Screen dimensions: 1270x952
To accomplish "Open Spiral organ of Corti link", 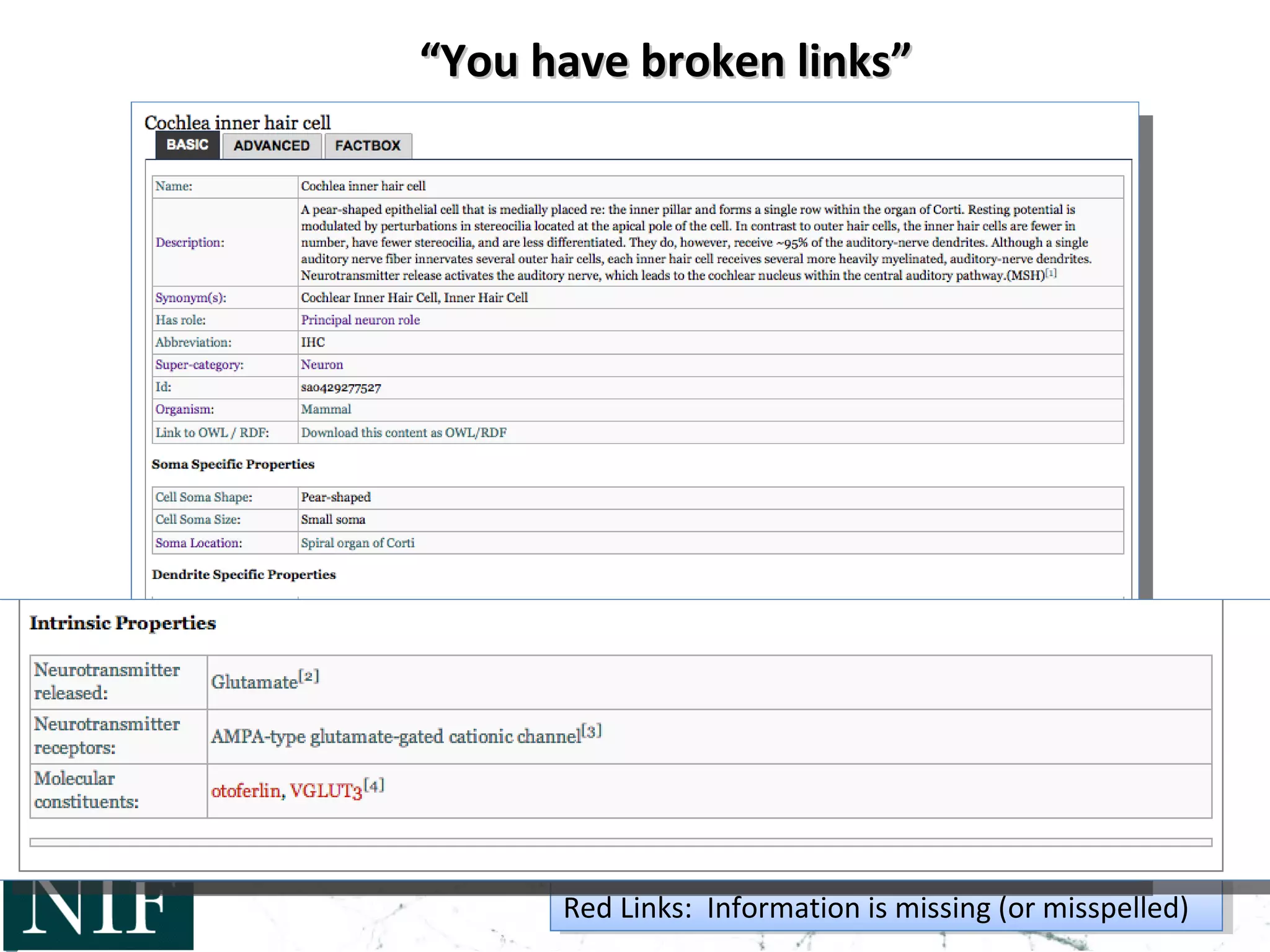I will (x=358, y=543).
